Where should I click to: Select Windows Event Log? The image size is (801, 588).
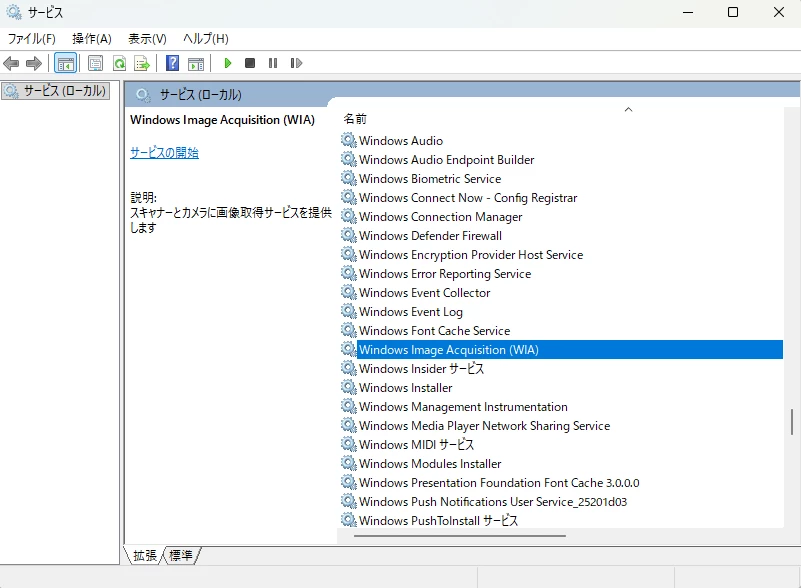(x=411, y=312)
